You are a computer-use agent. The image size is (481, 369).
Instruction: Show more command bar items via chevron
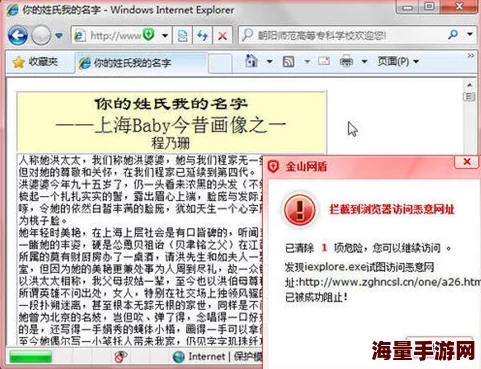pyautogui.click(x=471, y=56)
